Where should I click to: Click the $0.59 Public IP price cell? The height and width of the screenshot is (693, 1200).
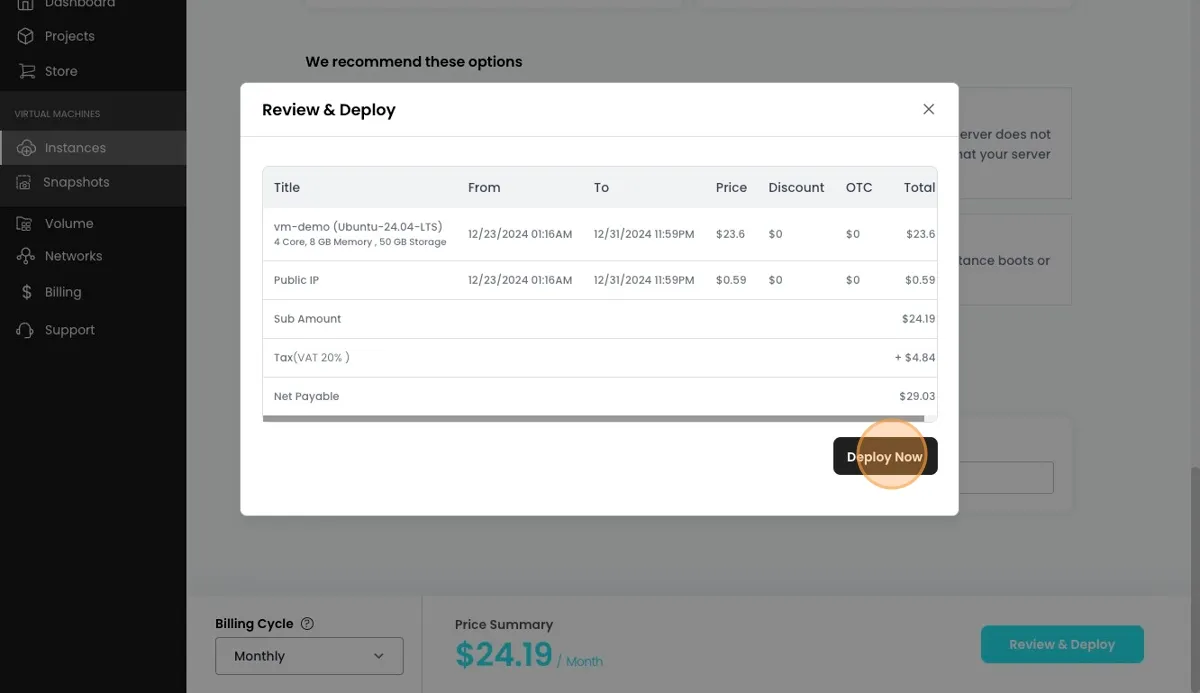click(731, 280)
